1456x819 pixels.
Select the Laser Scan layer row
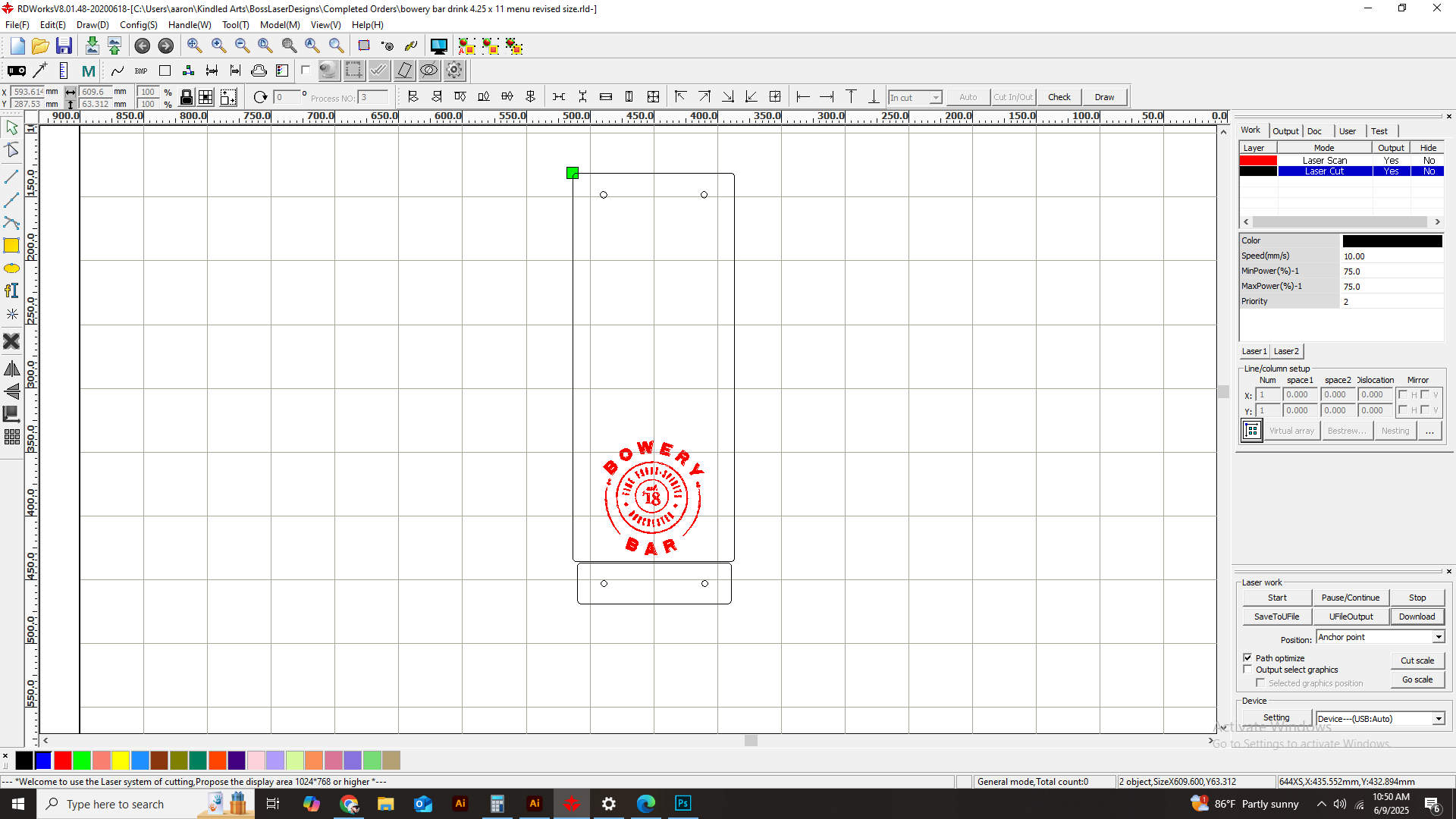click(1341, 160)
